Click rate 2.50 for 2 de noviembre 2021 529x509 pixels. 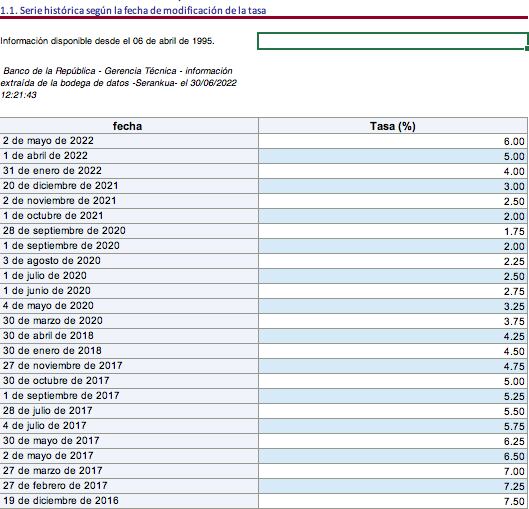pos(514,202)
